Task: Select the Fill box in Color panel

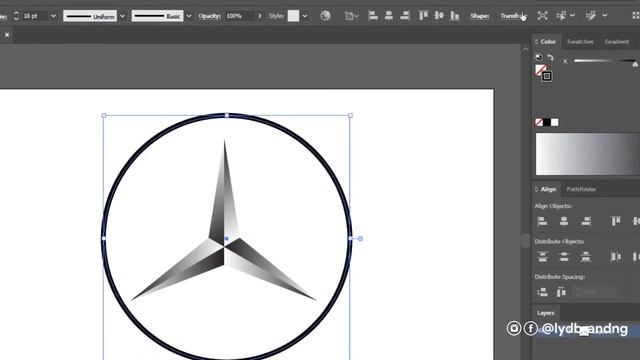Action: (x=540, y=70)
